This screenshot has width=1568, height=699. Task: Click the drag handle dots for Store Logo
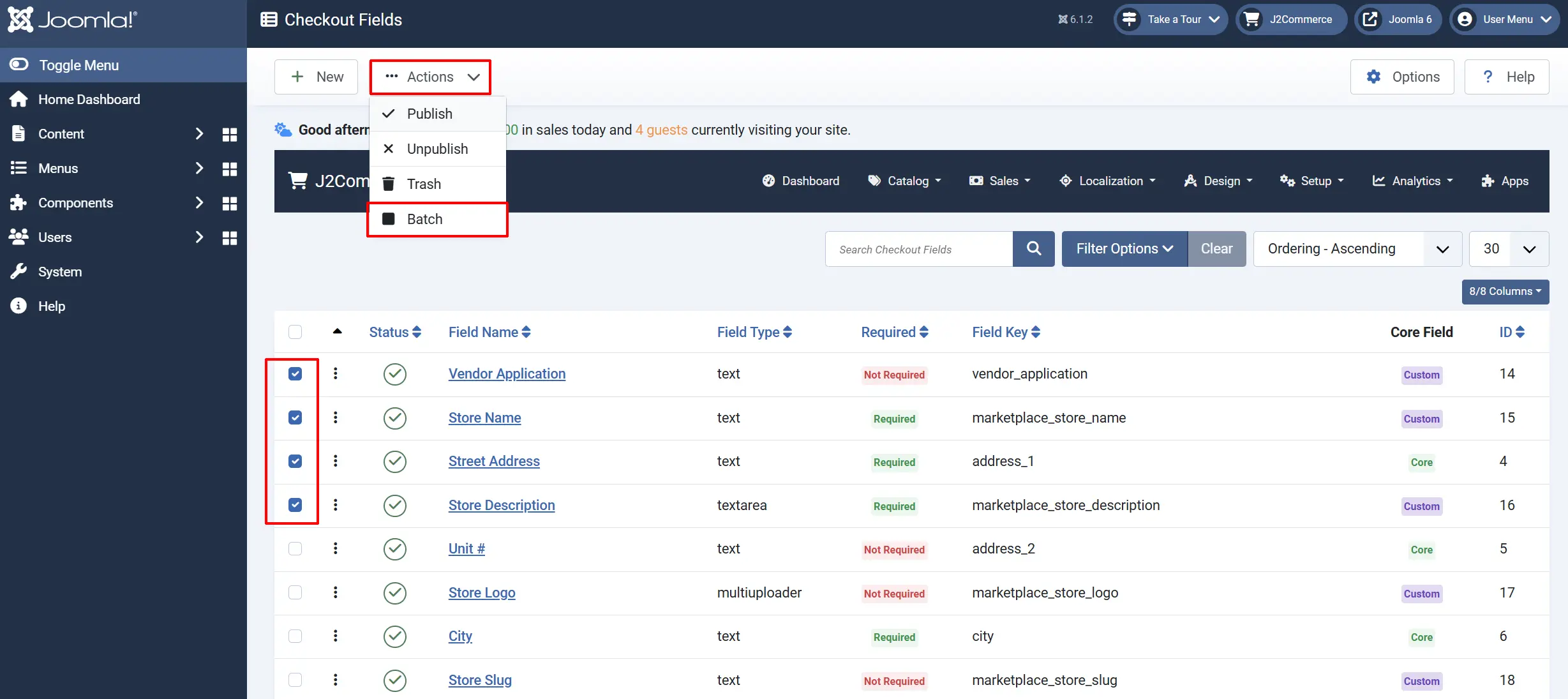(x=336, y=592)
